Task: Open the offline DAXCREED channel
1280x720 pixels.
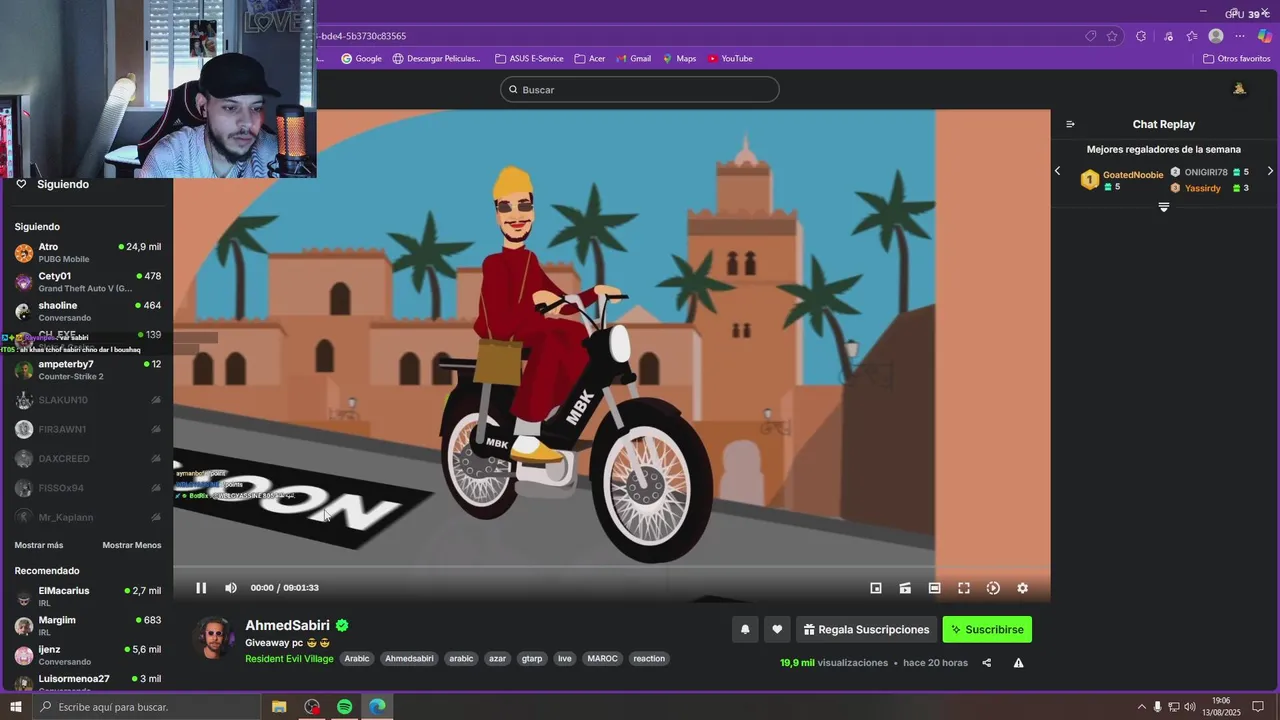Action: [88, 459]
